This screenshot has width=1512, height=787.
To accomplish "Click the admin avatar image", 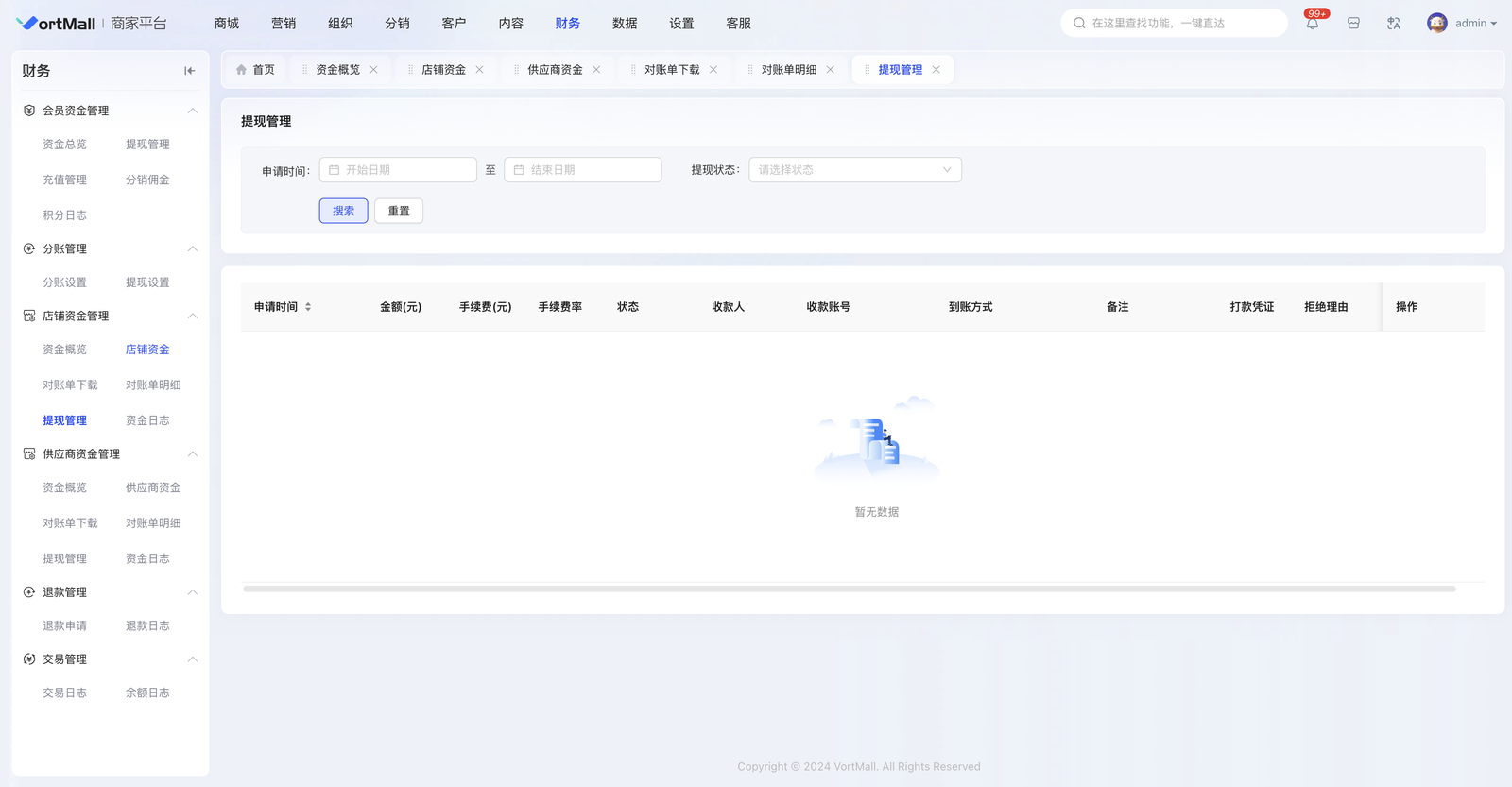I will (1436, 24).
